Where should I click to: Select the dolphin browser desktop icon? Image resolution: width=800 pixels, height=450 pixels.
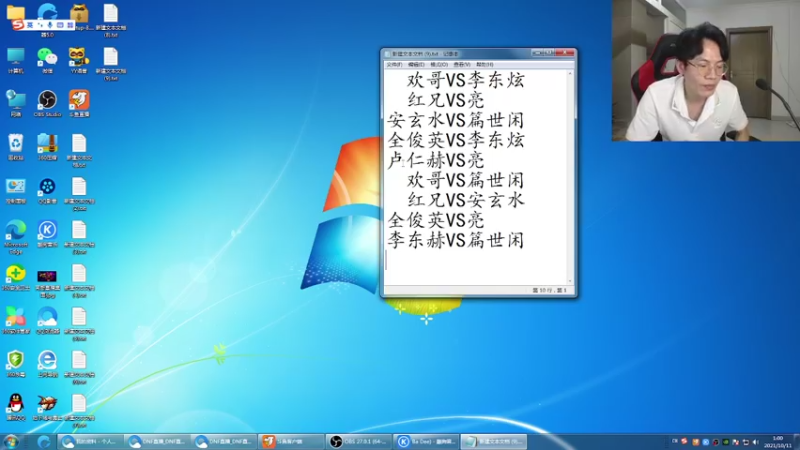coord(47,11)
